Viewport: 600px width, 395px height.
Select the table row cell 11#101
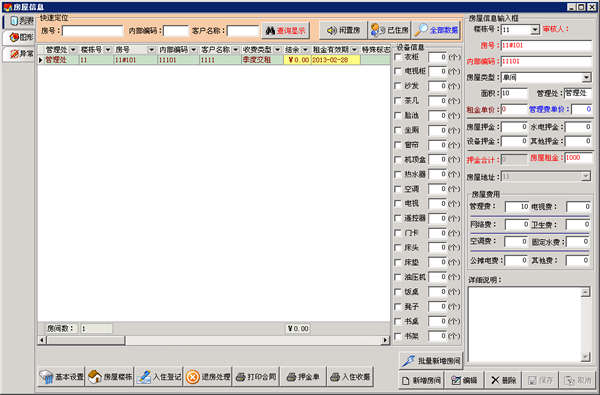tap(135, 60)
